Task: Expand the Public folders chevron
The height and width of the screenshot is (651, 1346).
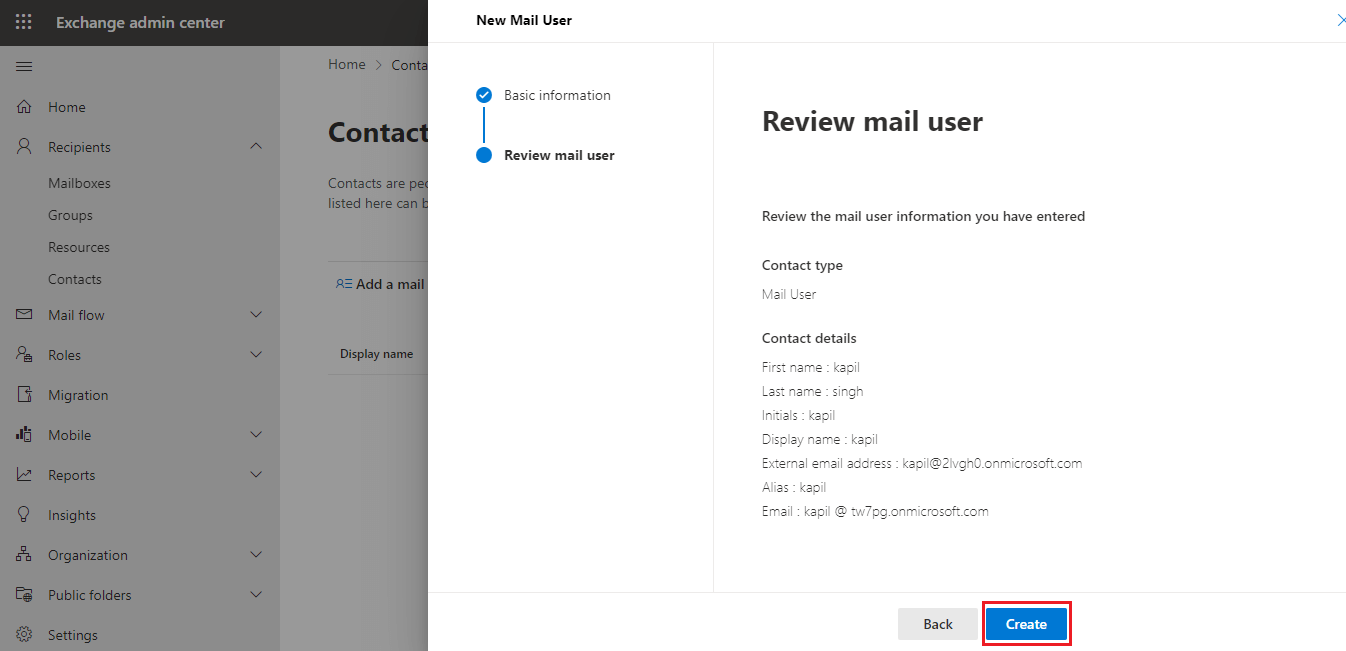Action: [256, 595]
